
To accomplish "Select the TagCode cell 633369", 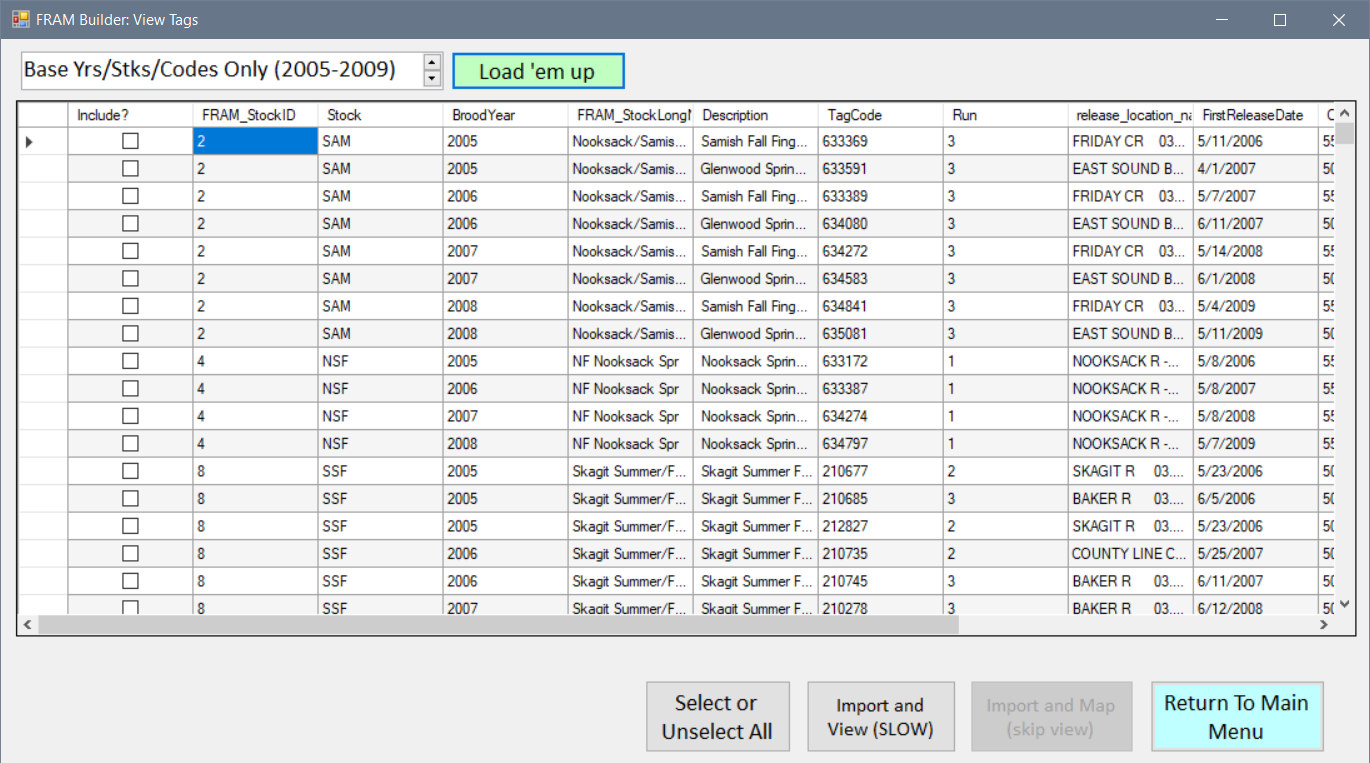I will point(880,142).
